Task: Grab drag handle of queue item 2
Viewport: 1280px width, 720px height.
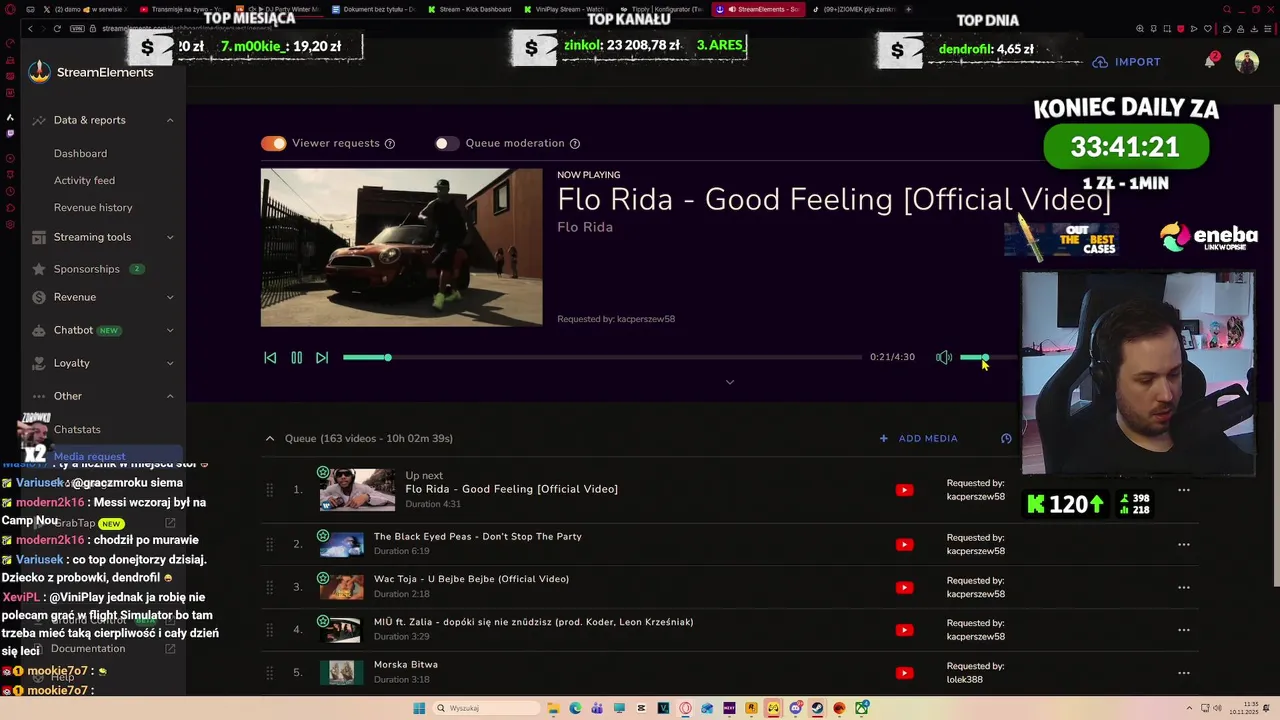Action: tap(269, 544)
